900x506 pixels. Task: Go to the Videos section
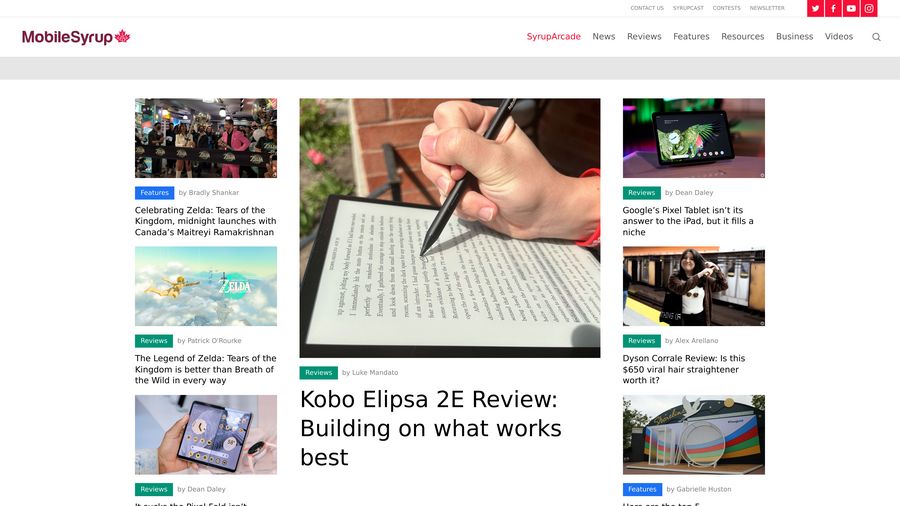(x=839, y=36)
